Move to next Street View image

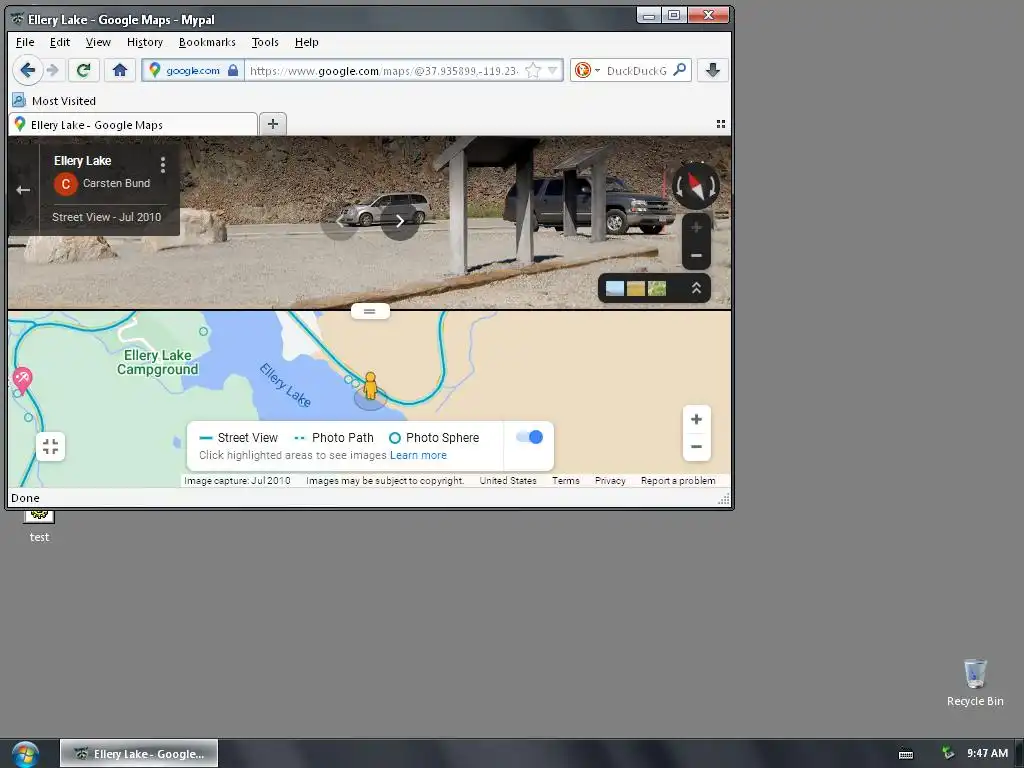(400, 222)
